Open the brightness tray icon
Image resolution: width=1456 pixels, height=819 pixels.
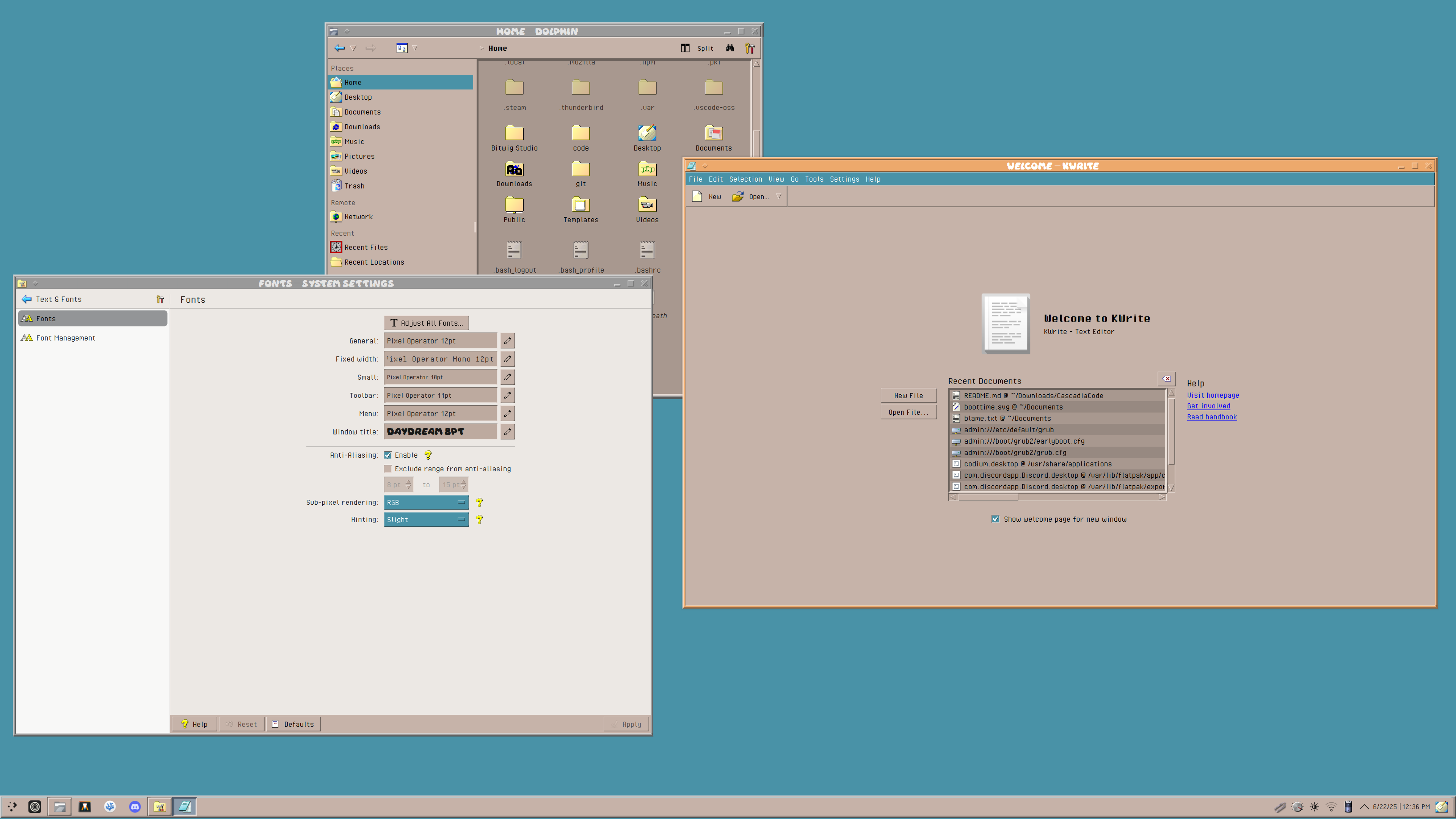[x=1313, y=807]
